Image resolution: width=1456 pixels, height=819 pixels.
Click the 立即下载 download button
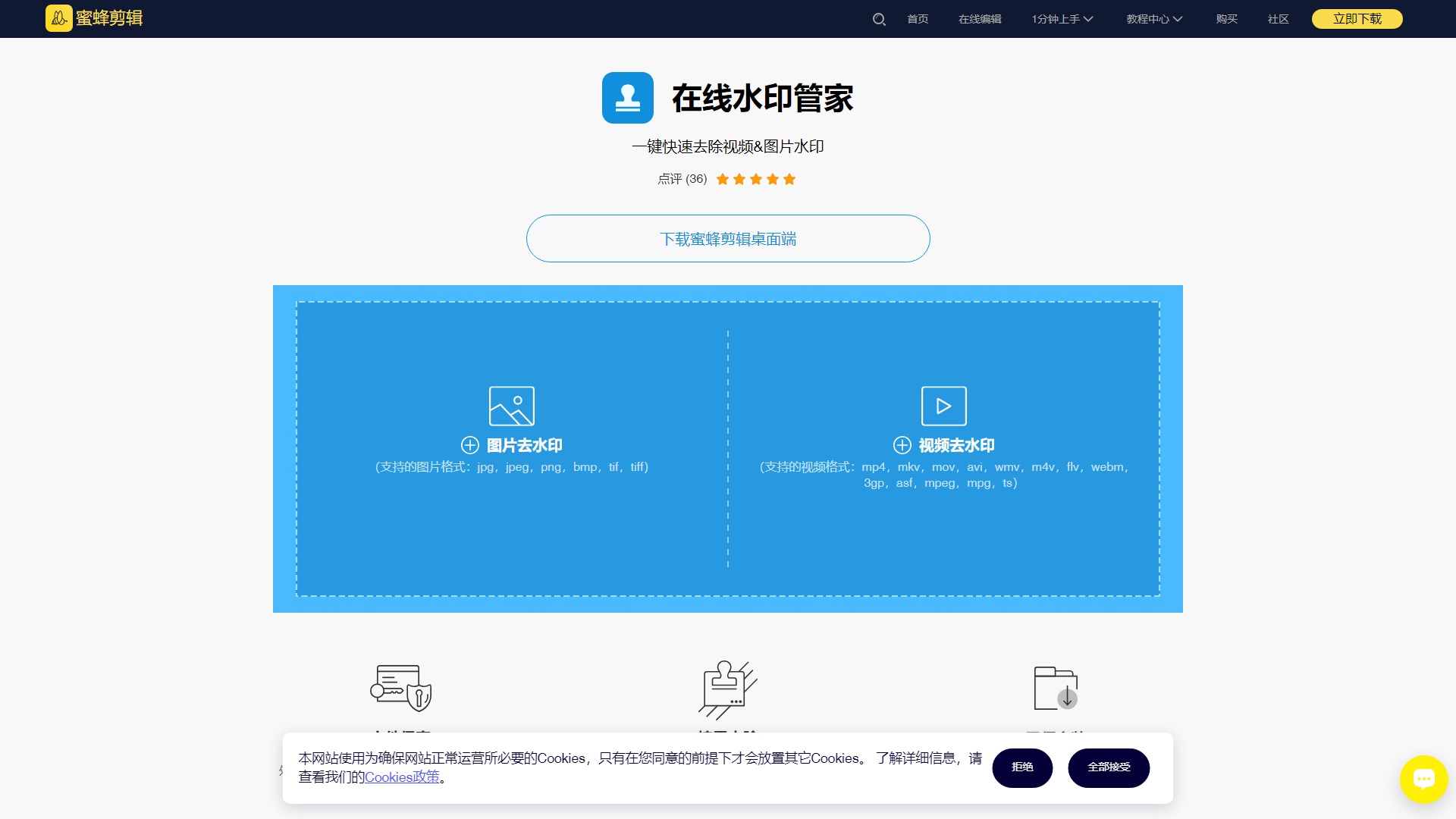pyautogui.click(x=1357, y=19)
